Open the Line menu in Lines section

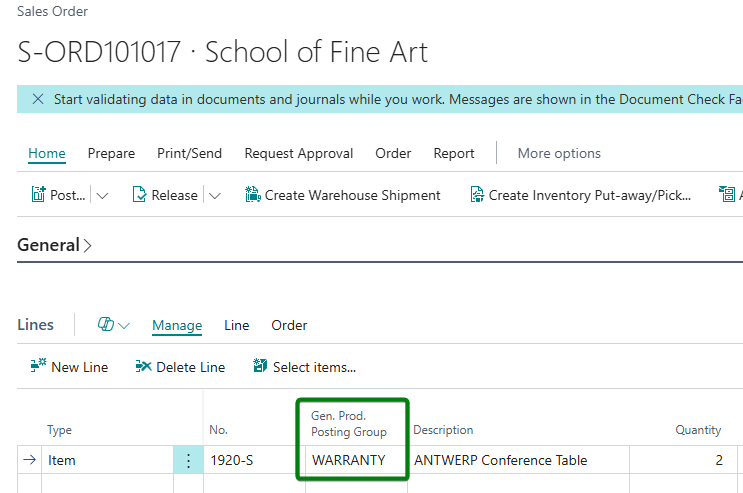236,325
